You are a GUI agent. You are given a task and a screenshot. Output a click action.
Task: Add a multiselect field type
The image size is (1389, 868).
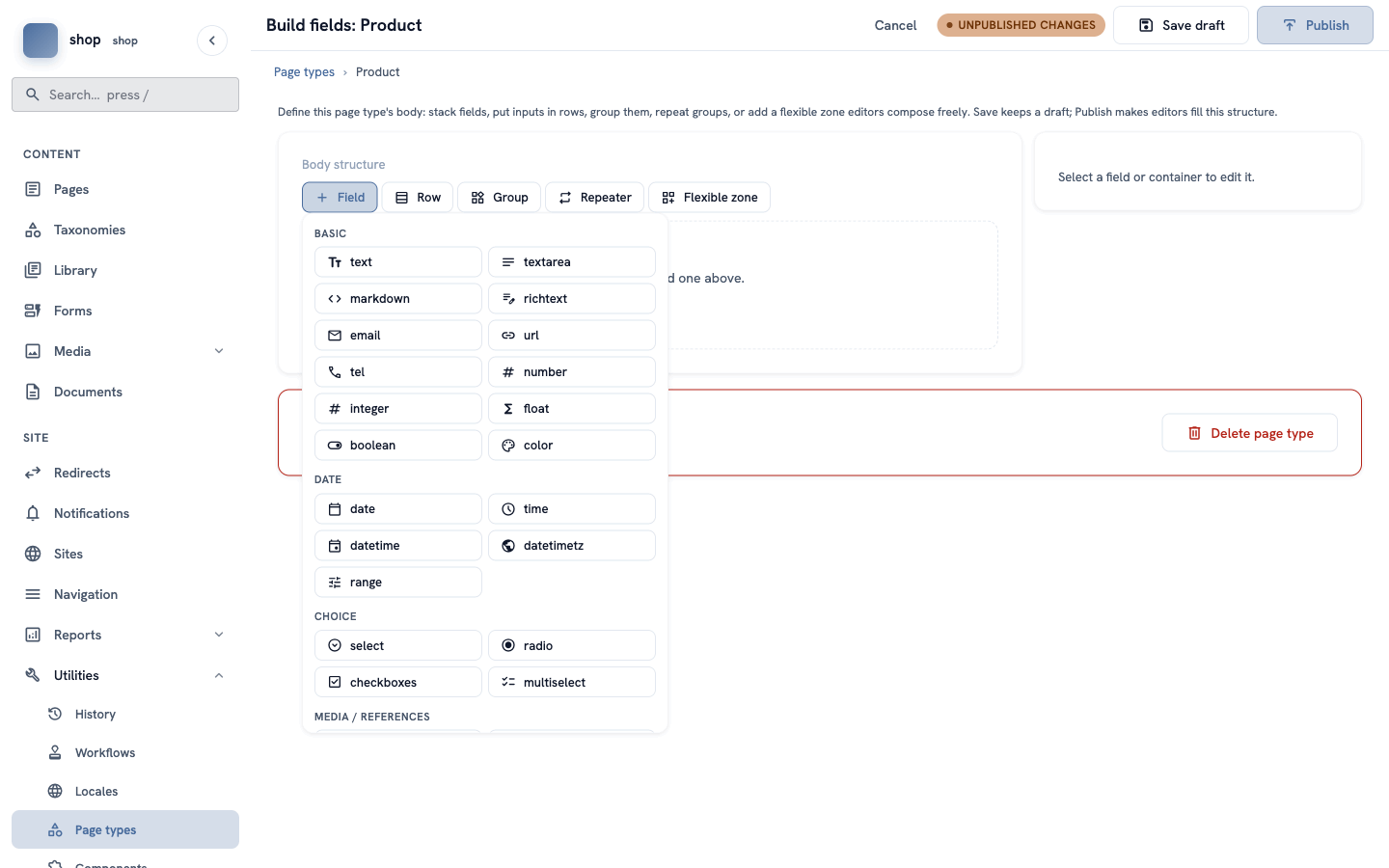point(572,683)
